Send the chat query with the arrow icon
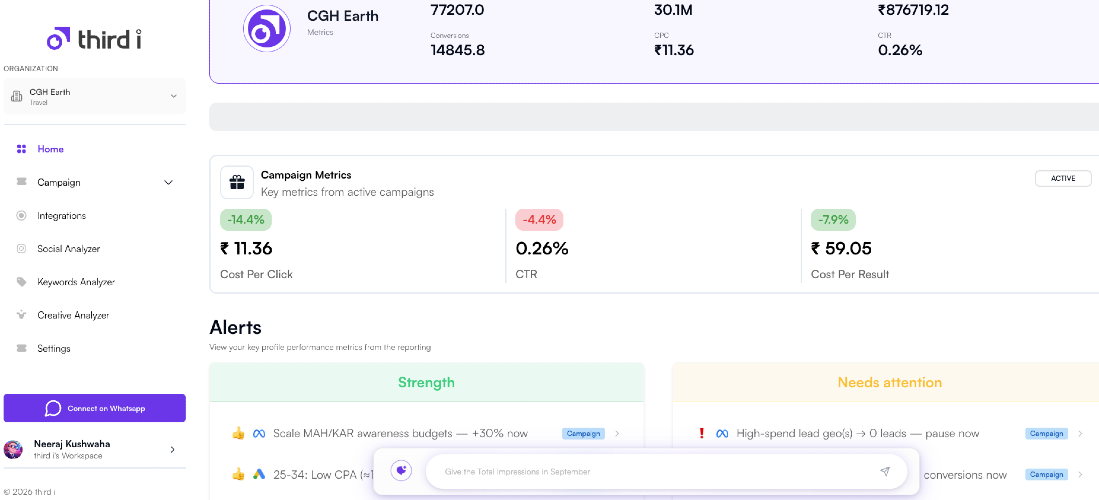 [885, 471]
